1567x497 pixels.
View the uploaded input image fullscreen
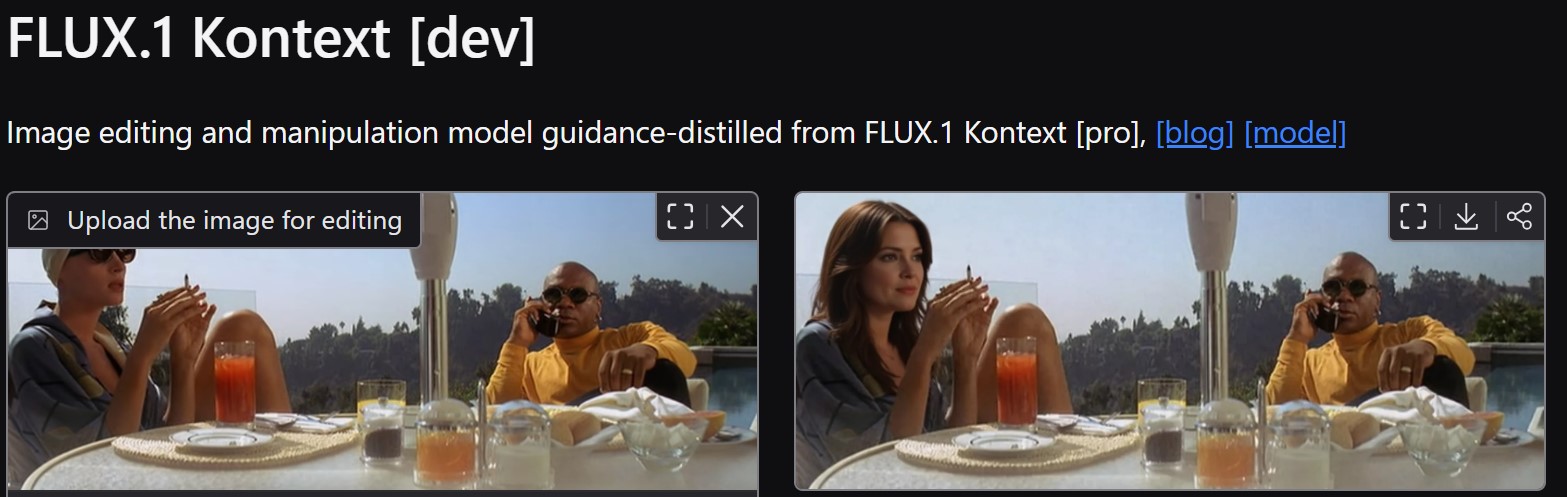click(680, 217)
